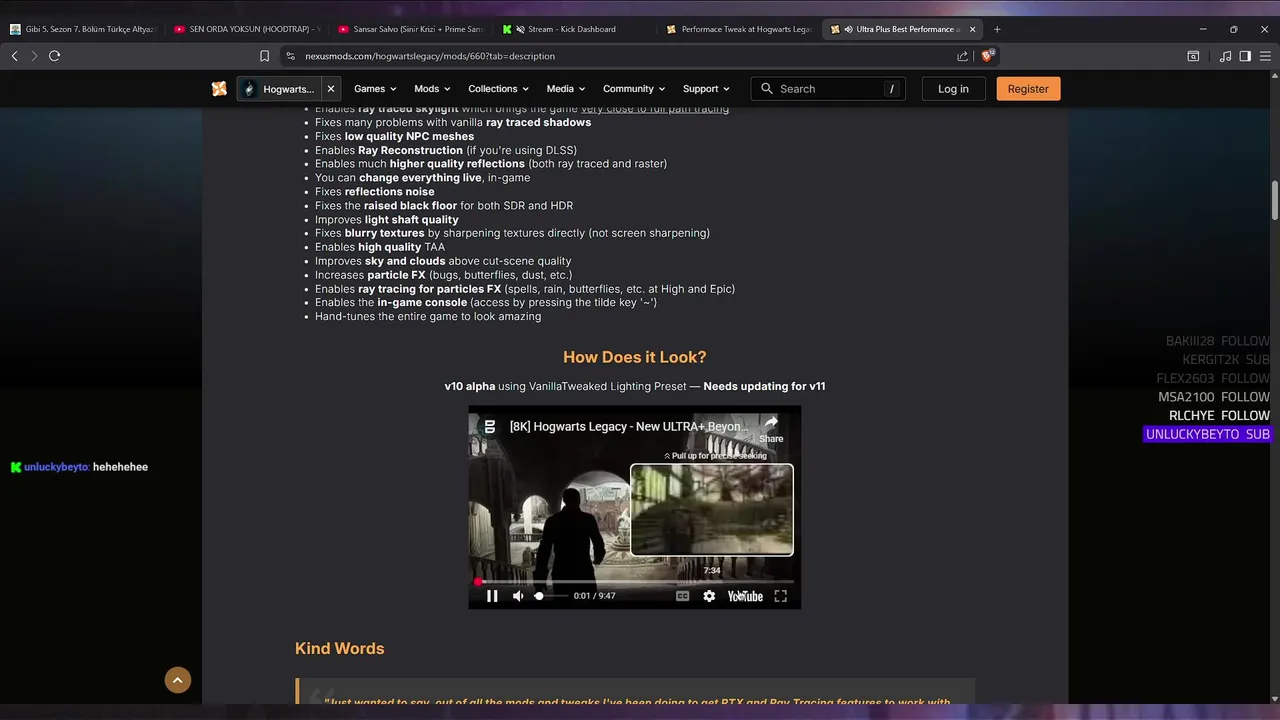
Task: Switch to the Stream - Kick Dashboard tab
Action: point(575,29)
